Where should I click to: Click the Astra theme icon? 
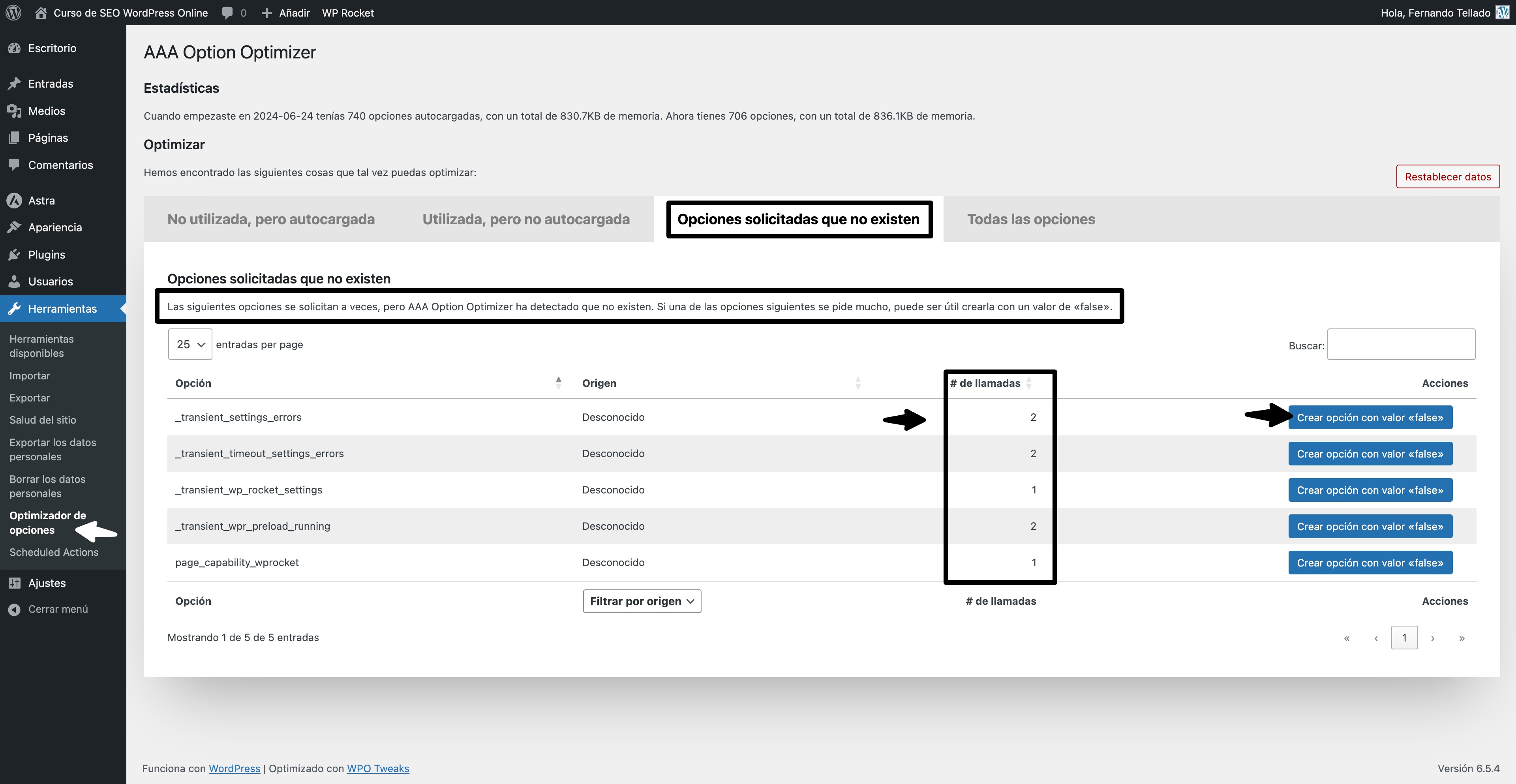click(x=14, y=200)
